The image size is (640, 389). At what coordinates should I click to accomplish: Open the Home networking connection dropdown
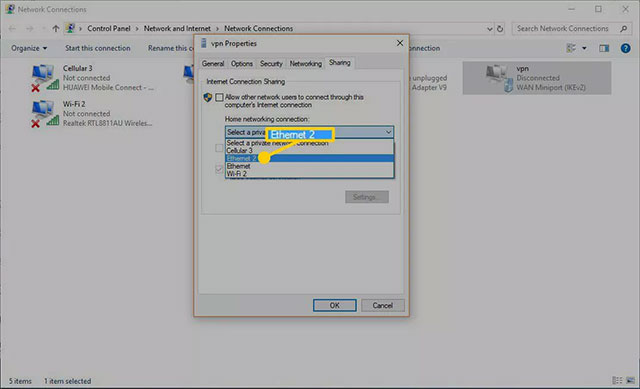pos(309,132)
